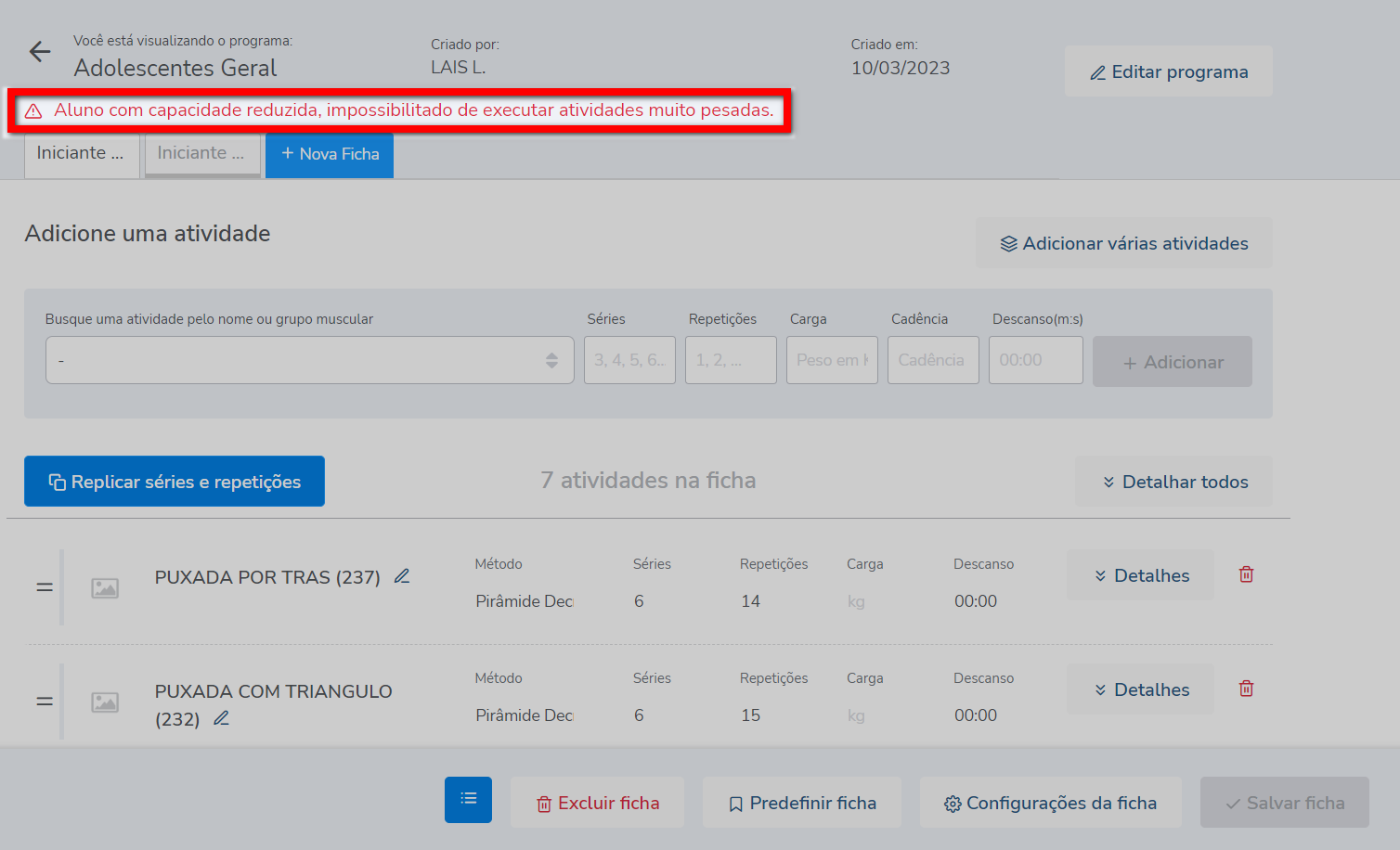Viewport: 1400px width, 850px height.
Task: Open Configurações da ficha
Action: 1050,804
